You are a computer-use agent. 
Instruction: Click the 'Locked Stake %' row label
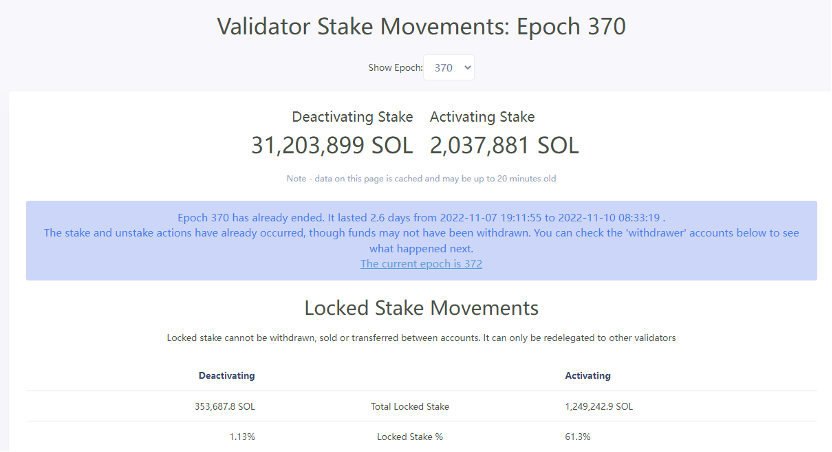coord(410,437)
